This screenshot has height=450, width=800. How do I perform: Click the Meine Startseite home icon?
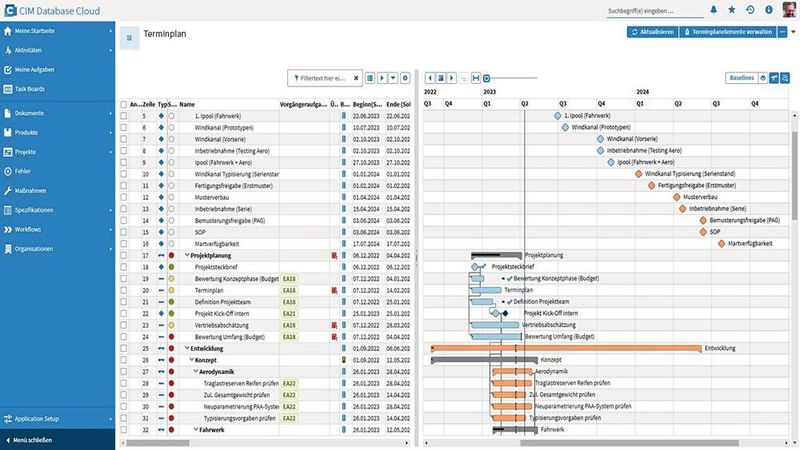pyautogui.click(x=8, y=31)
